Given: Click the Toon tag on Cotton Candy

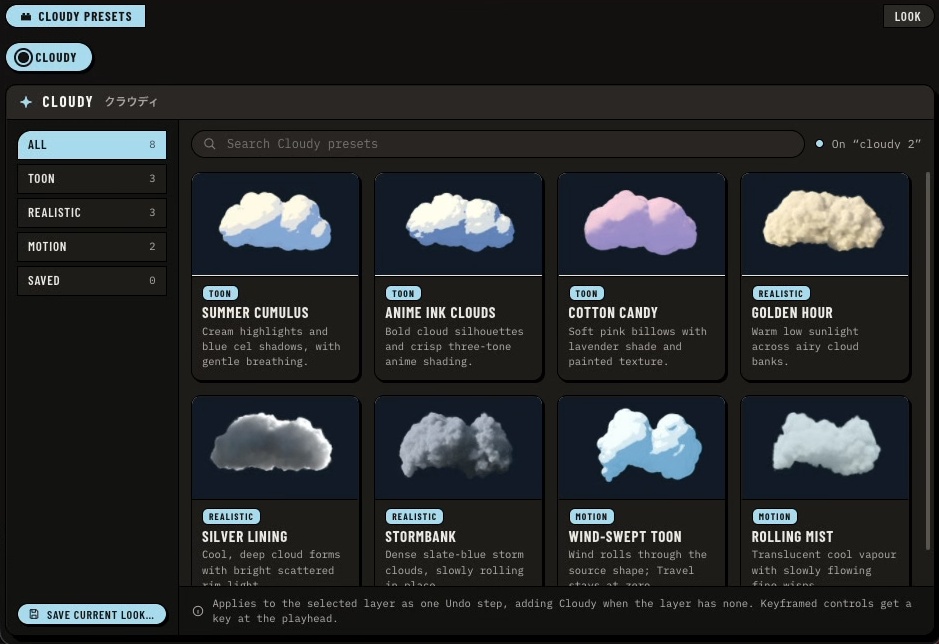Looking at the screenshot, I should coord(586,294).
